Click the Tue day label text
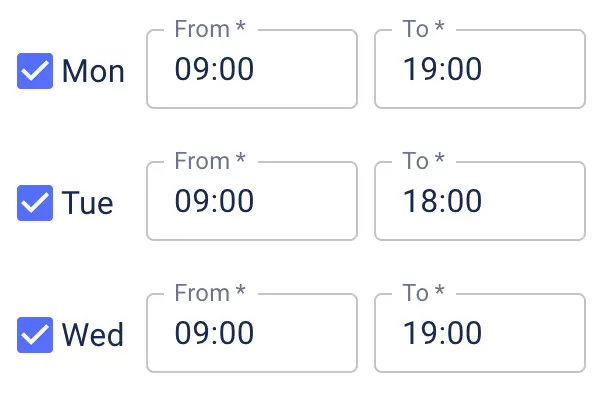The image size is (600, 400). 88,203
